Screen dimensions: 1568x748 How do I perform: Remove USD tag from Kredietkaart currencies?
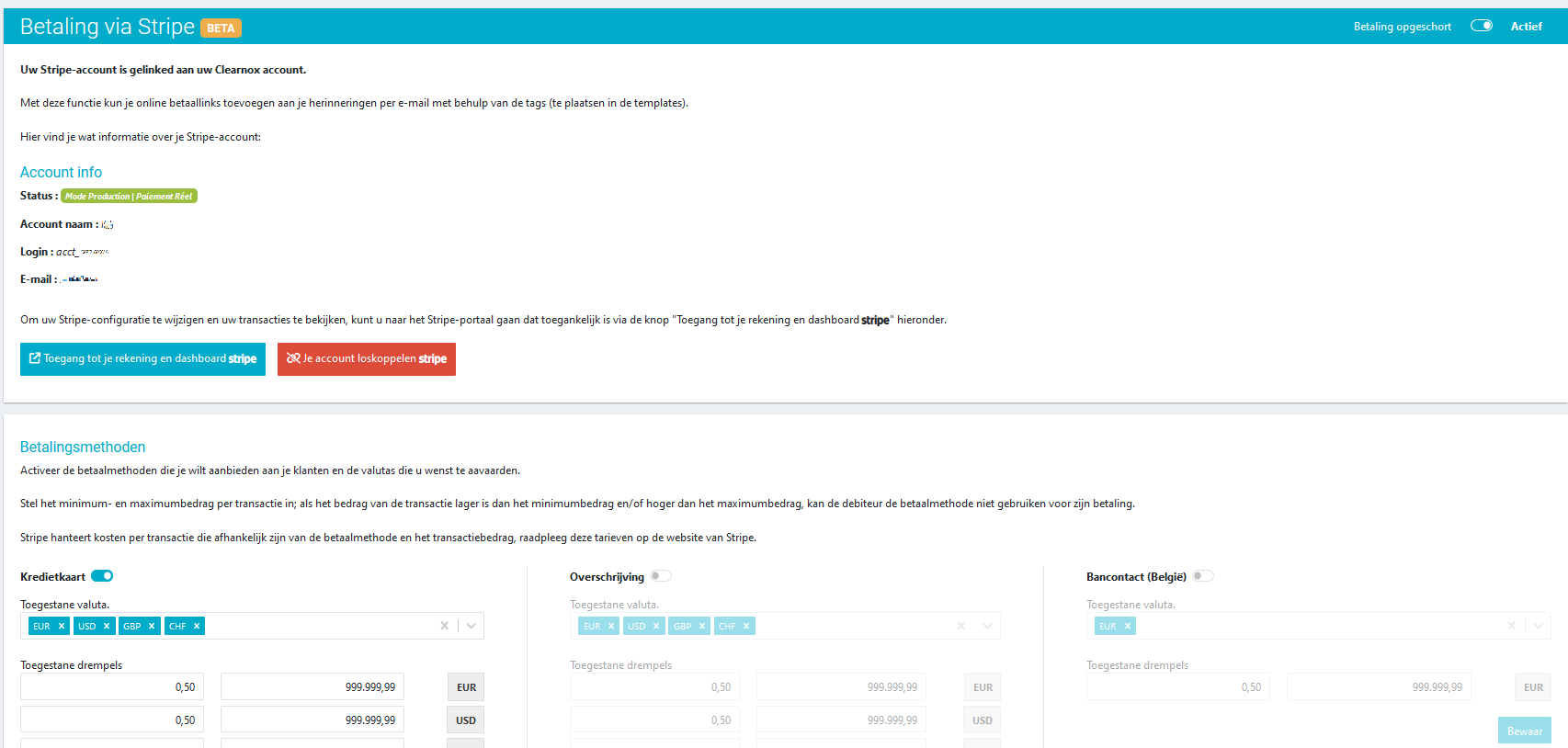(x=107, y=626)
